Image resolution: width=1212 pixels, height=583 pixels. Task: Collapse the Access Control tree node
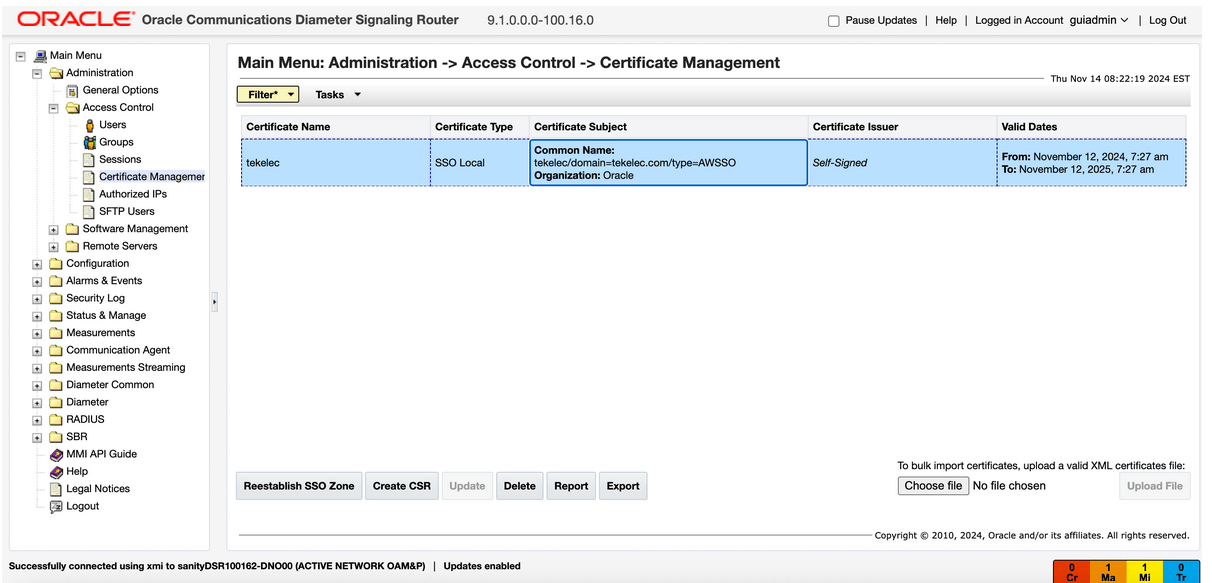pyautogui.click(x=54, y=108)
